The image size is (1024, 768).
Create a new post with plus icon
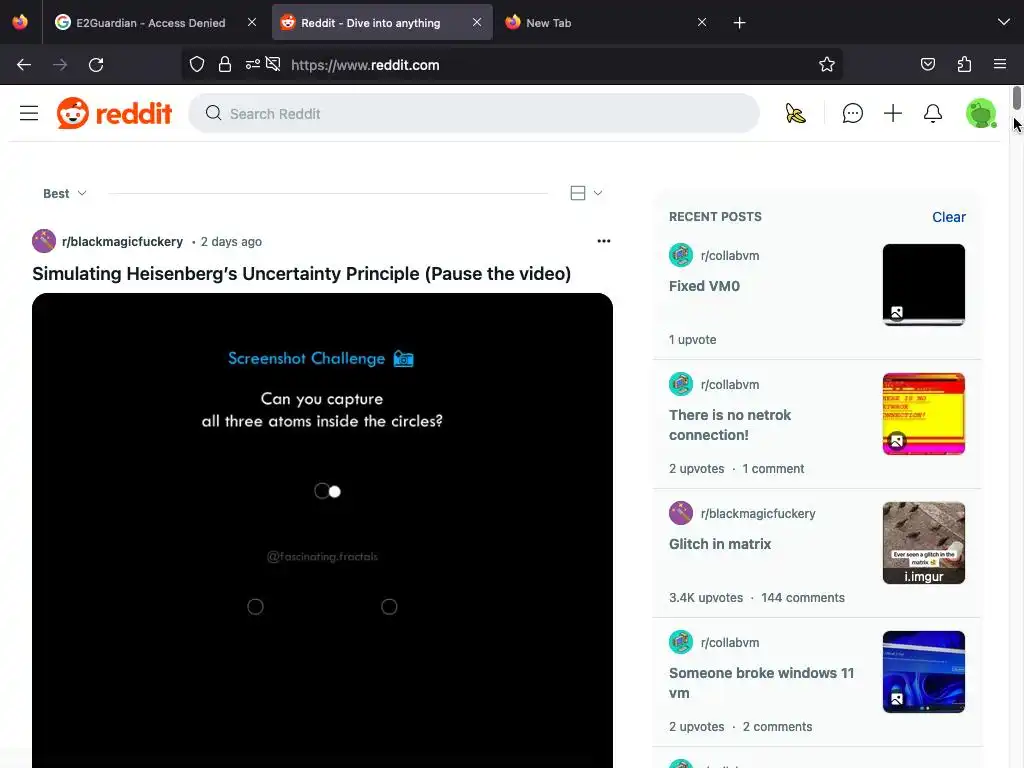point(893,114)
